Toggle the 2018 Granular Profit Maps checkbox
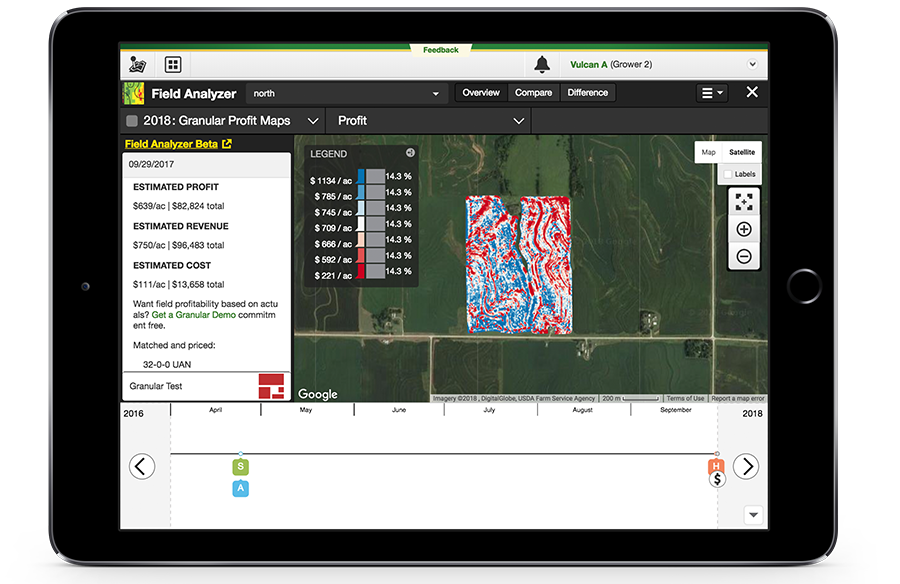The height and width of the screenshot is (584, 900). (x=132, y=121)
